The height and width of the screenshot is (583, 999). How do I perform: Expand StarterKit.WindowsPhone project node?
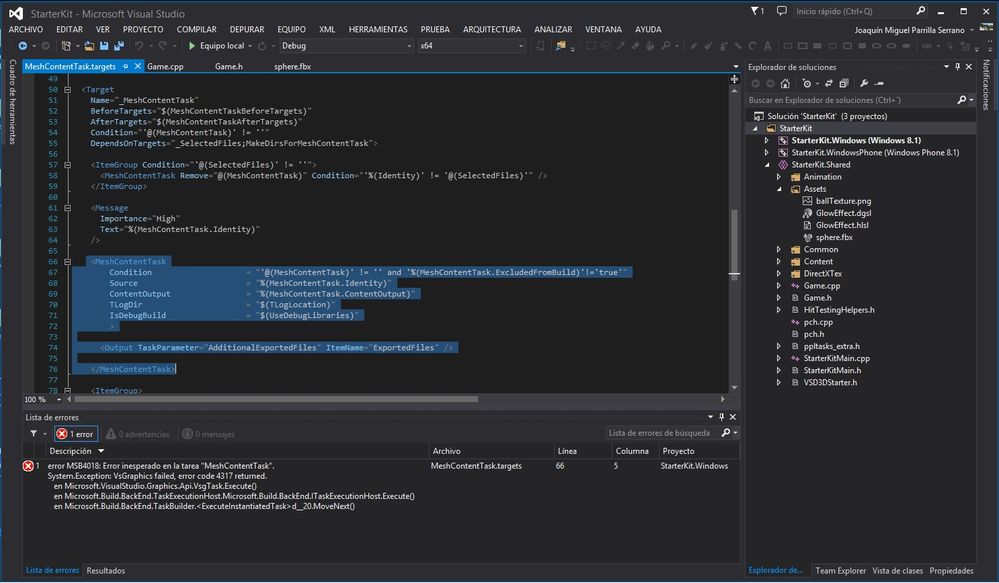click(x=766, y=152)
